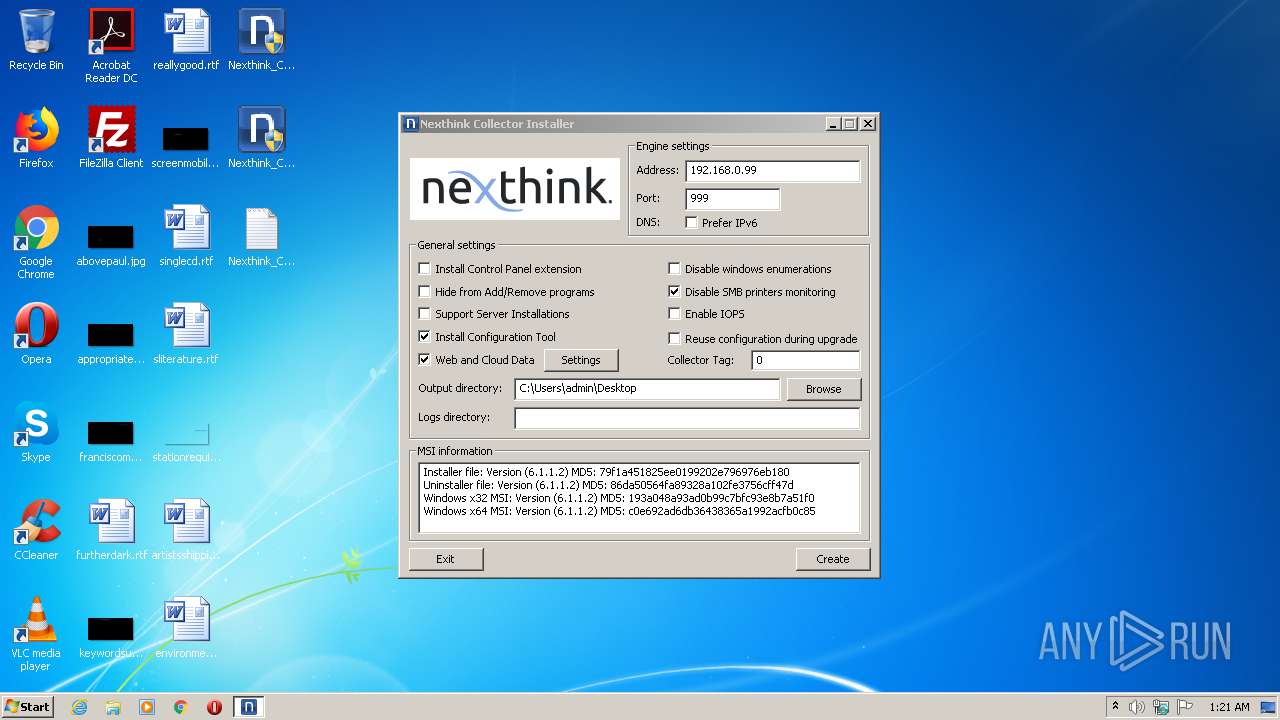Select the Uninstaller file version line

pos(608,485)
